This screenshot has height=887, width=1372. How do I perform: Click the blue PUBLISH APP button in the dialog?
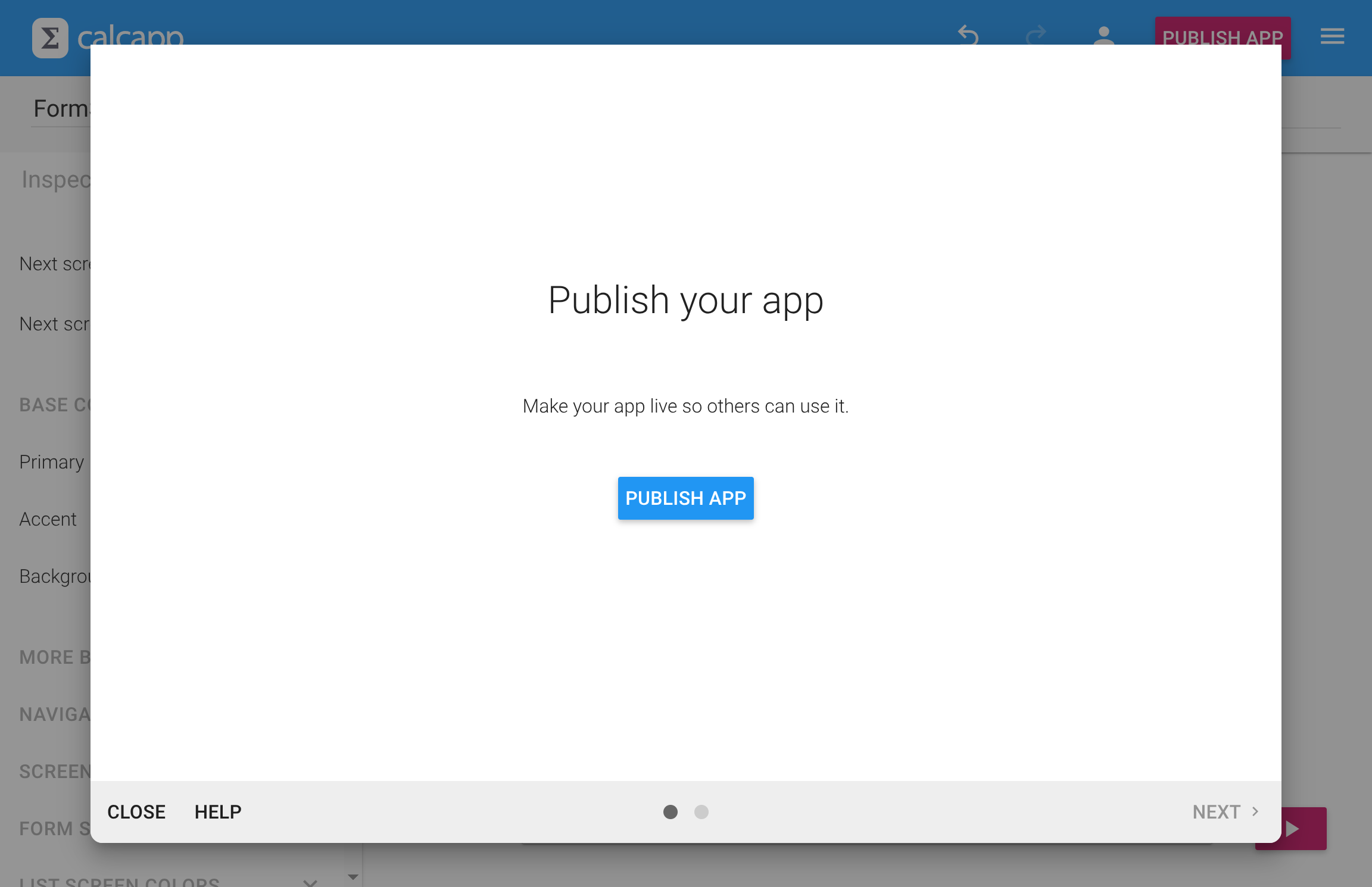click(x=685, y=498)
